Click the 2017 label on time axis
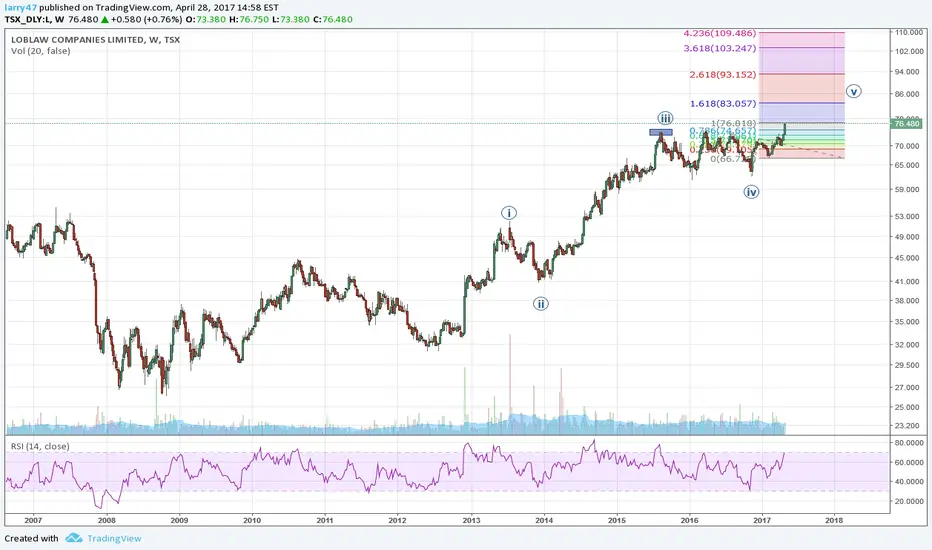 pyautogui.click(x=762, y=520)
